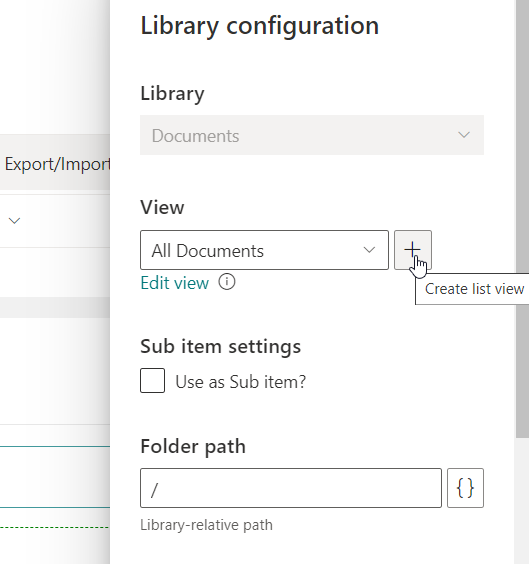Open the All Documents view dropdown
Image resolution: width=529 pixels, height=564 pixels.
(264, 250)
